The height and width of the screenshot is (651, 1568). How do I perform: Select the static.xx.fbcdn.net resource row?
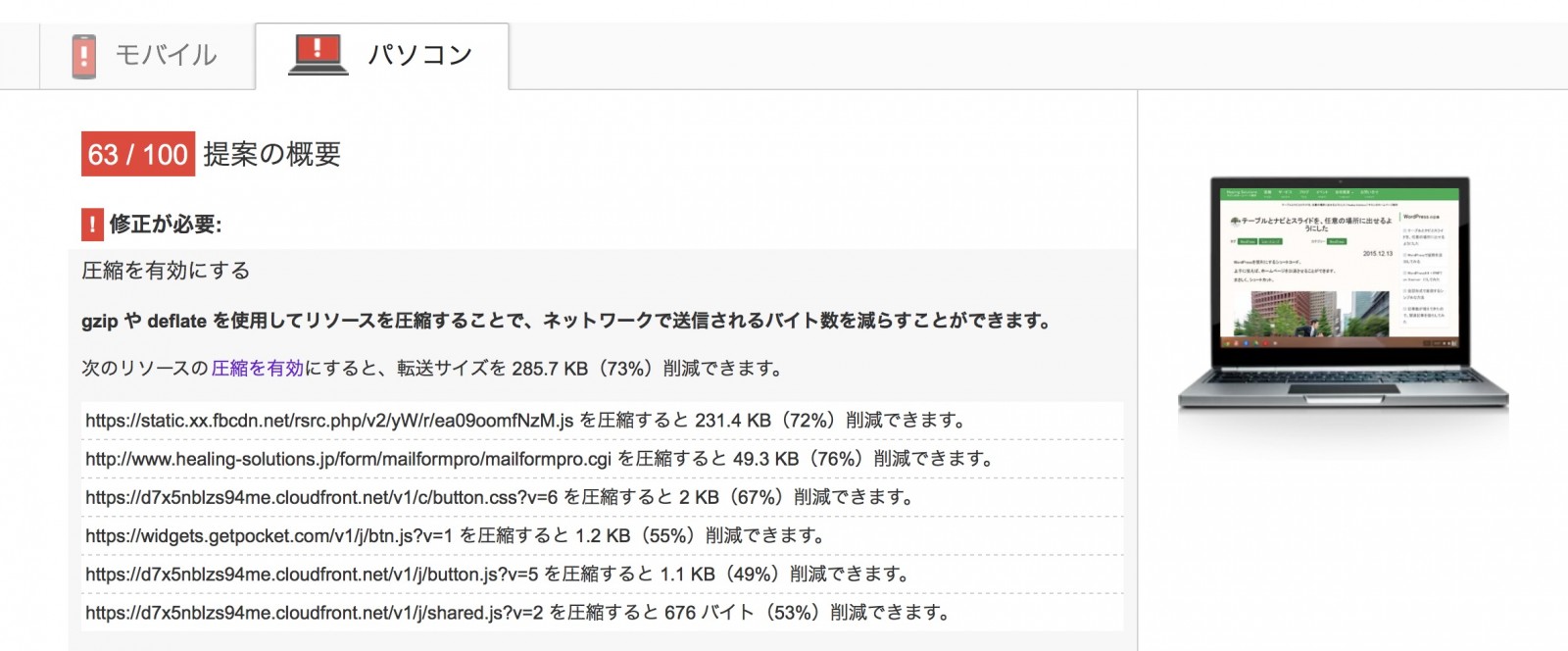(602, 421)
